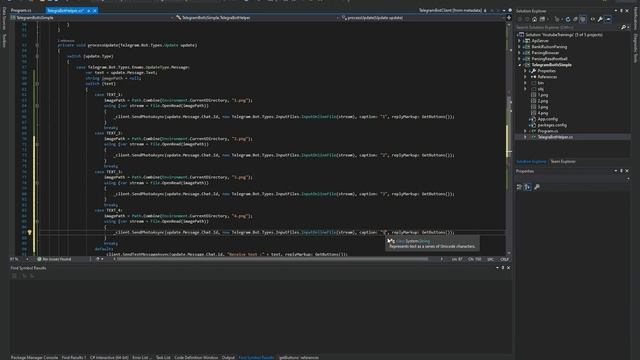Click the split editor handle above the scrollbar
The height and width of the screenshot is (360, 640).
coord(509,18)
